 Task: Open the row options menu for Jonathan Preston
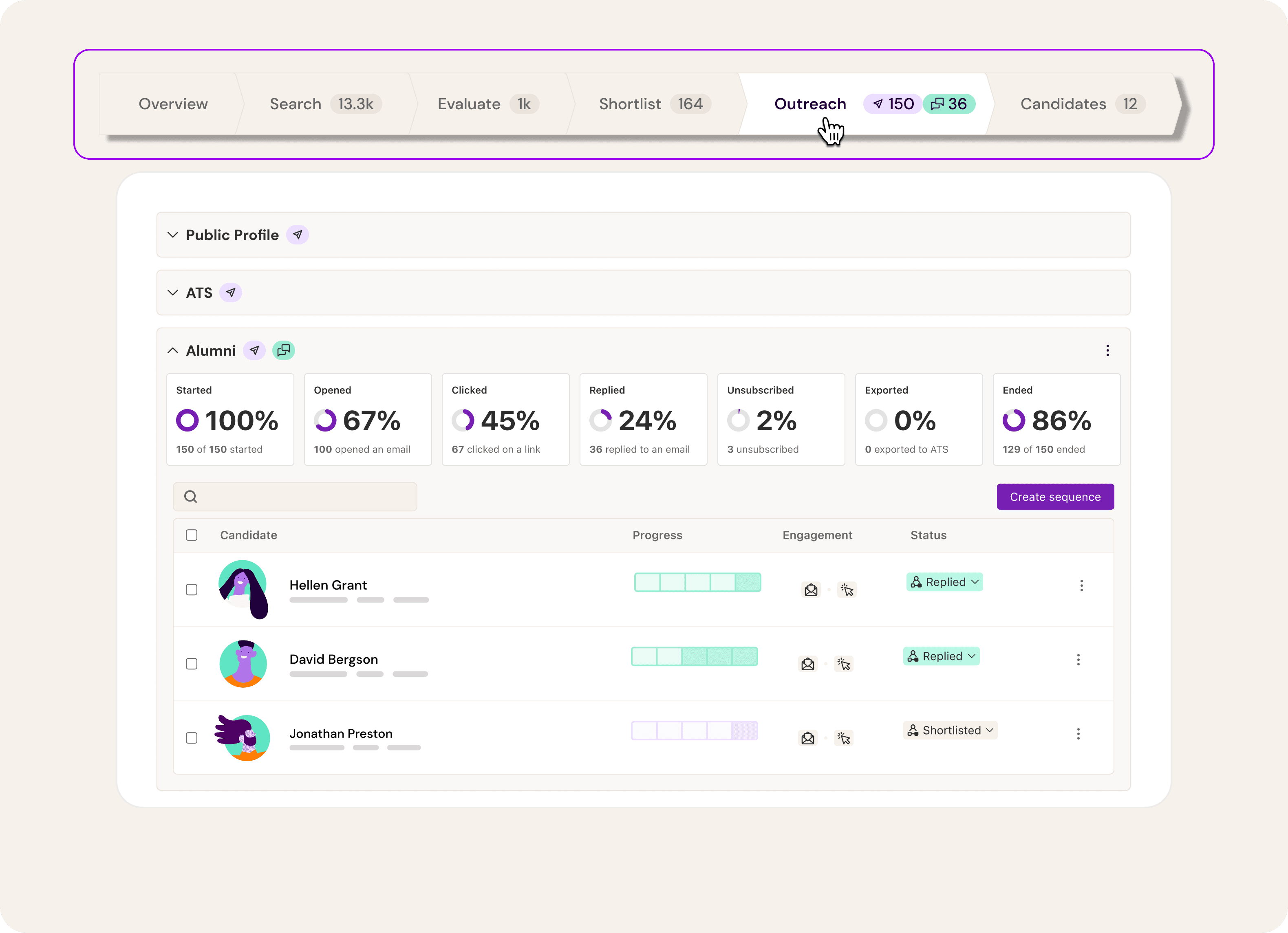(x=1078, y=734)
